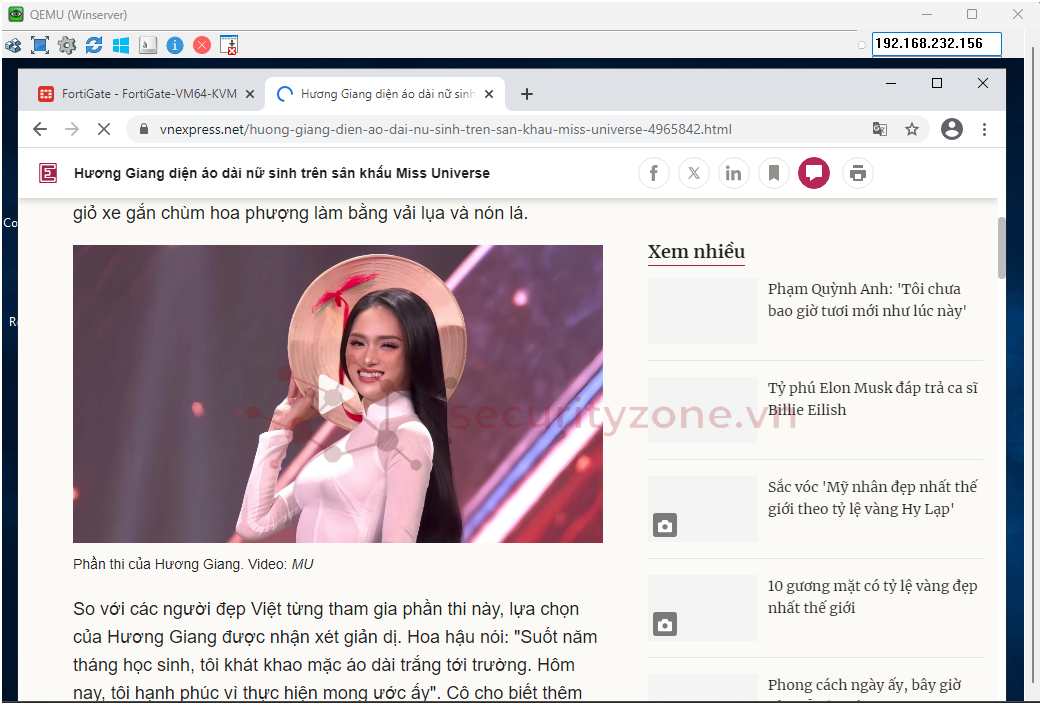Click the Hương Giang video thumbnail
Screen dimensions: 1042x705
338,394
